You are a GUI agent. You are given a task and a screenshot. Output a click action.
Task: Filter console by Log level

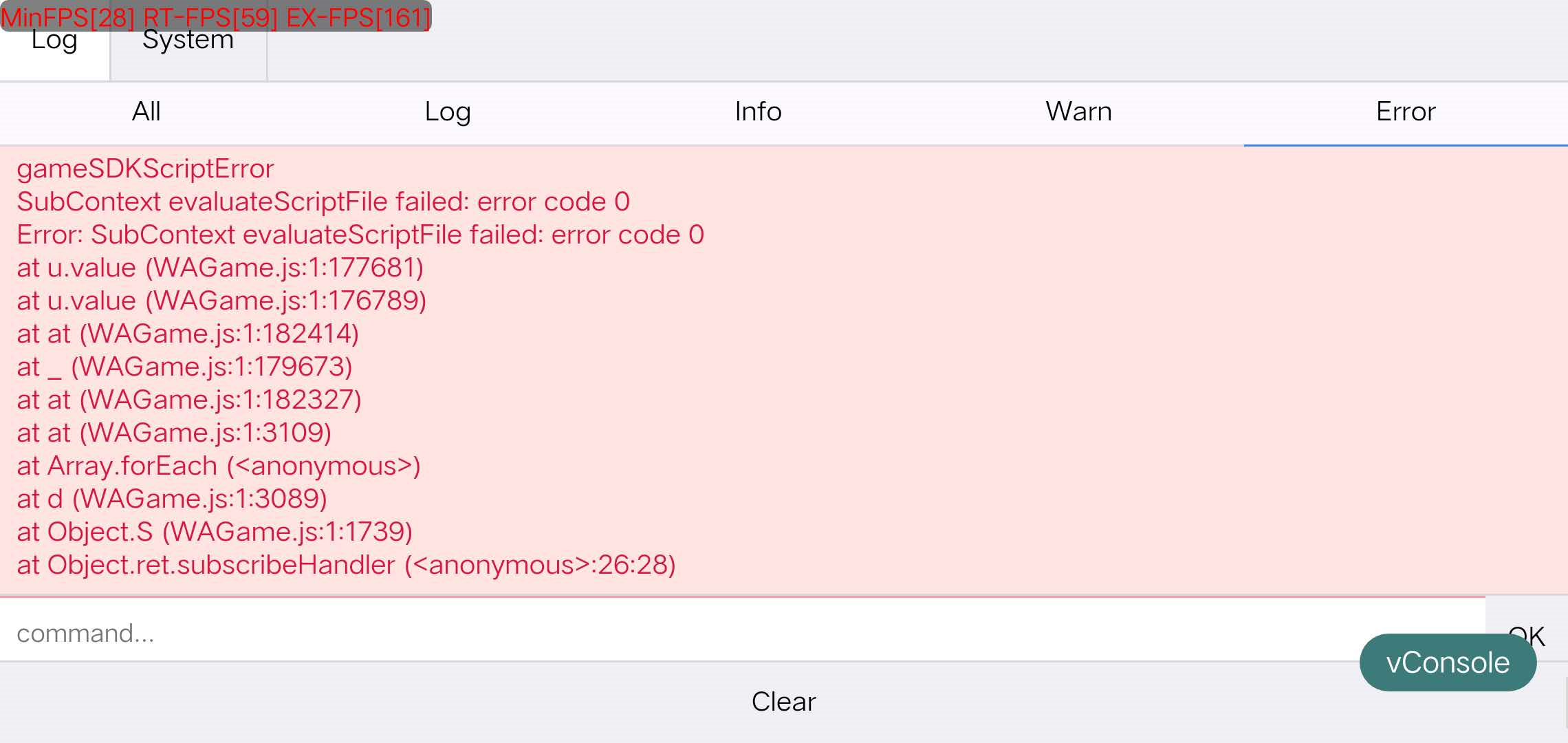pos(448,112)
